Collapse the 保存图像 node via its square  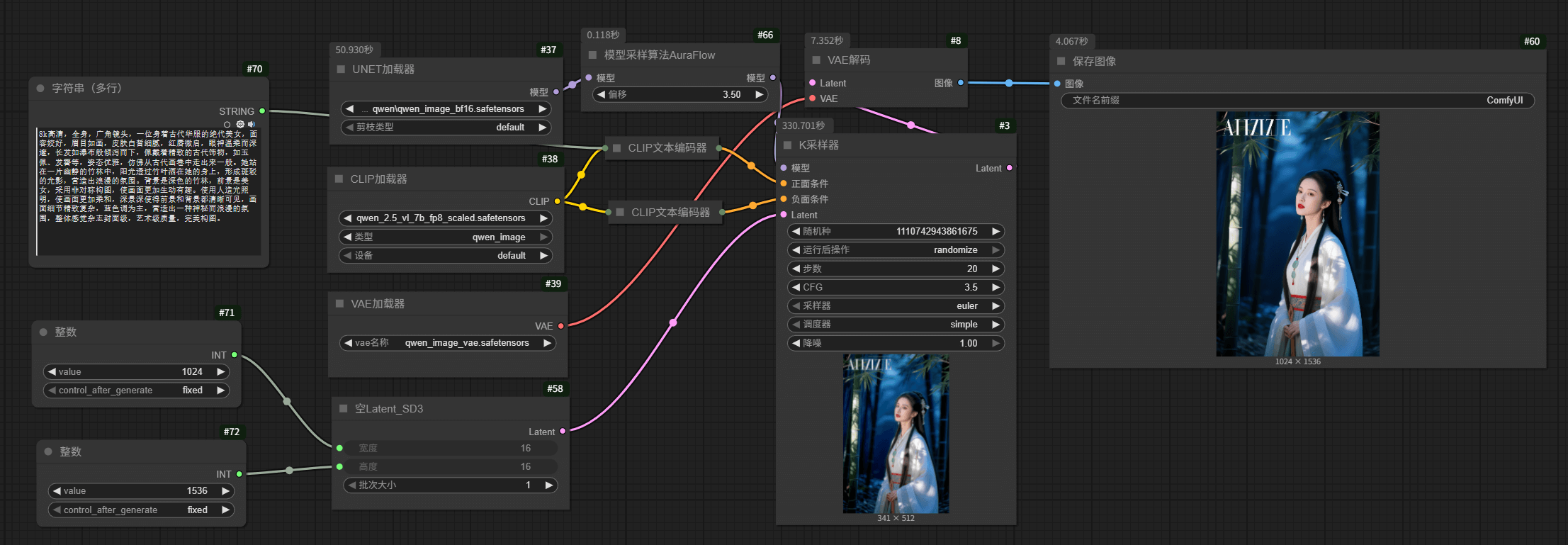click(x=1061, y=61)
